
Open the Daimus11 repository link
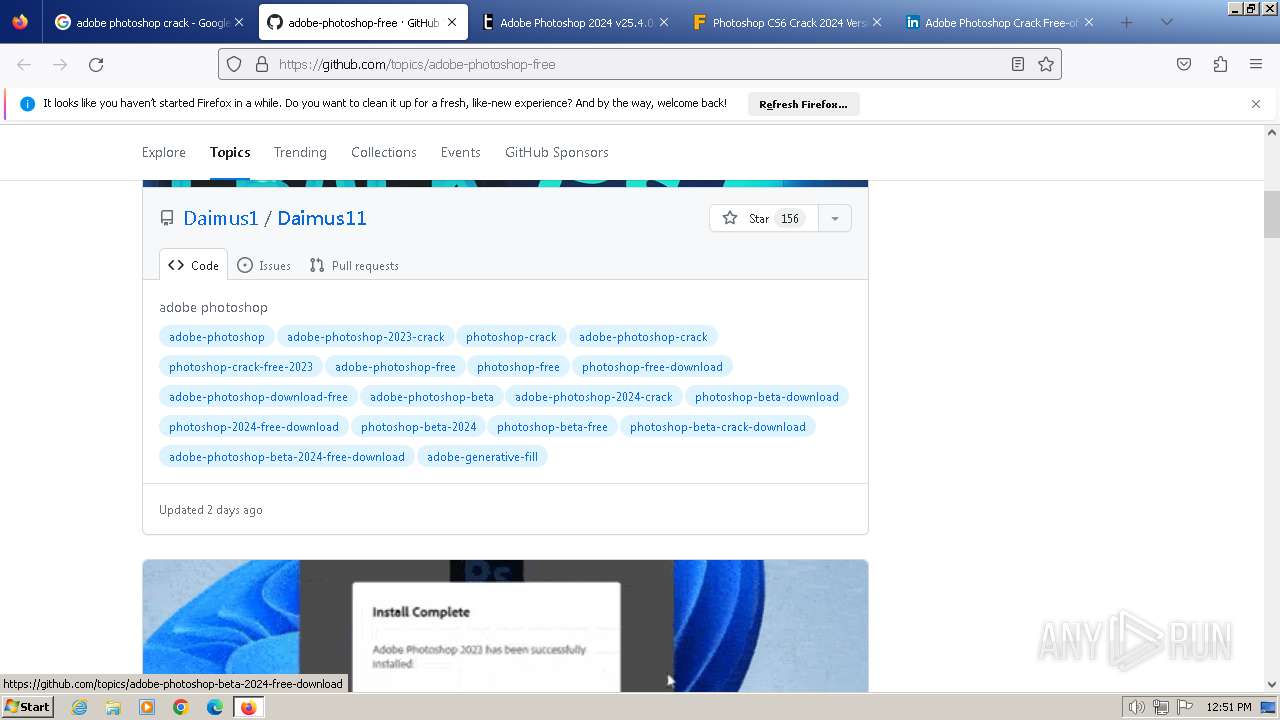[x=322, y=218]
